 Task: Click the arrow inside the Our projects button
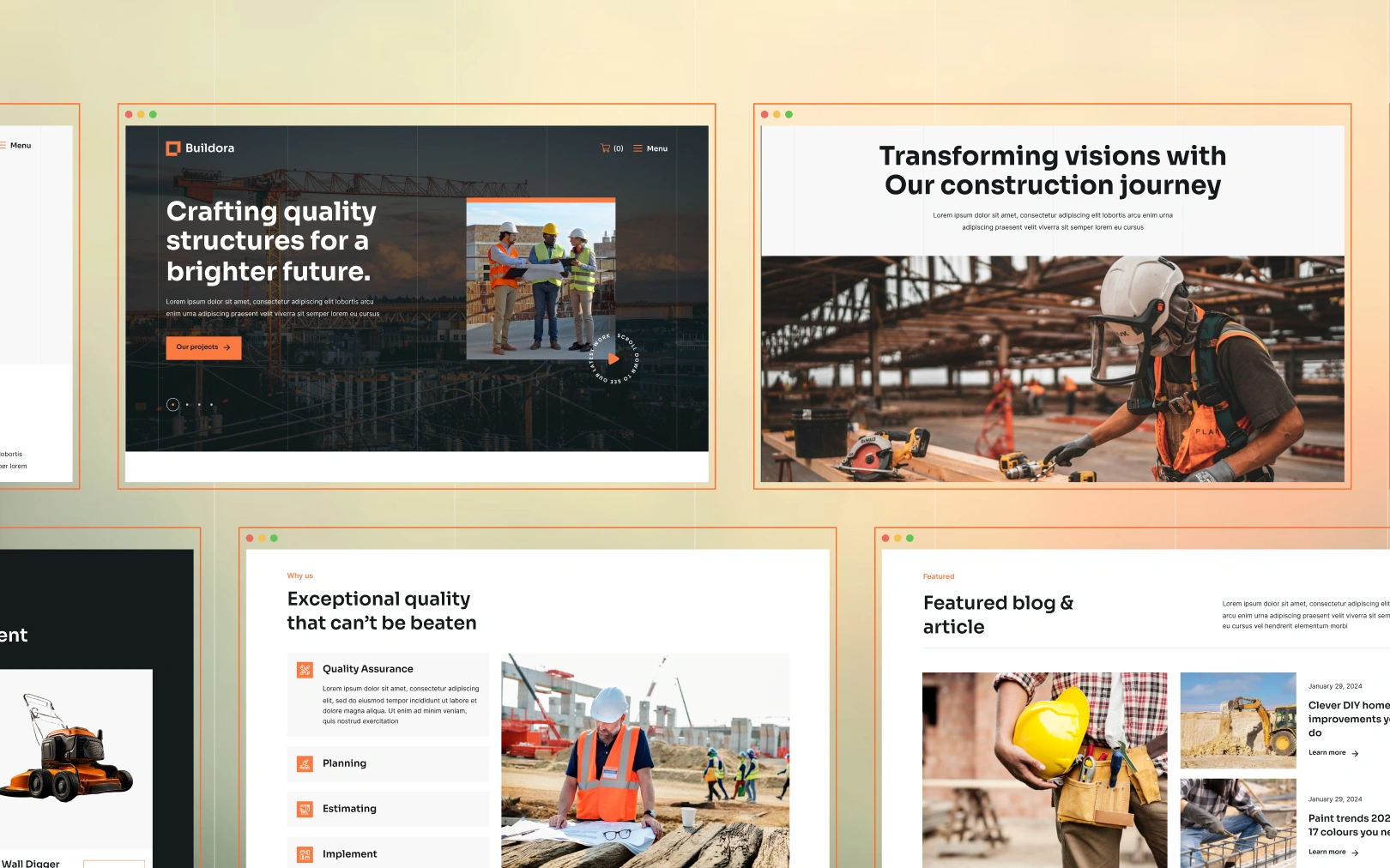pos(227,347)
